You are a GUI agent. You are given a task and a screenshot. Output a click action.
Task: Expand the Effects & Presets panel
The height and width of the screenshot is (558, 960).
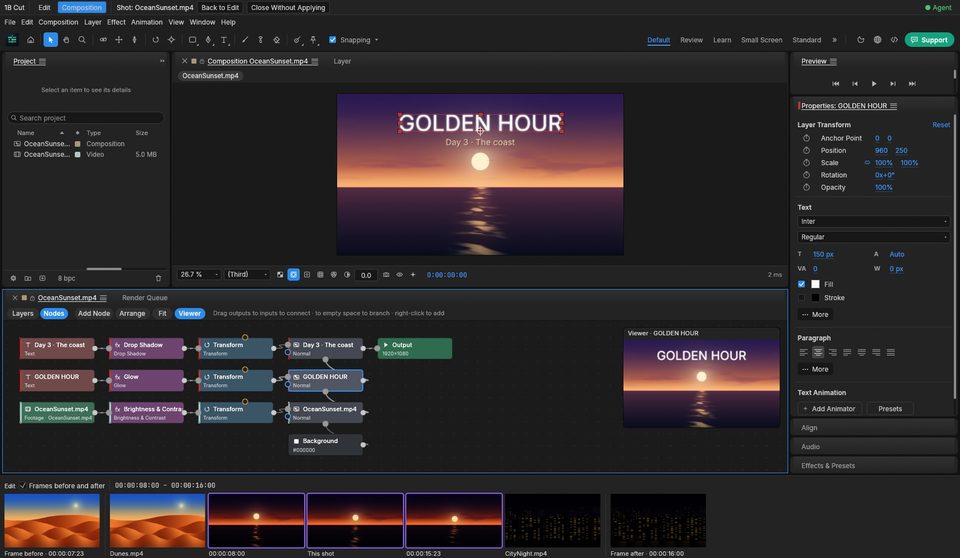click(x=874, y=466)
